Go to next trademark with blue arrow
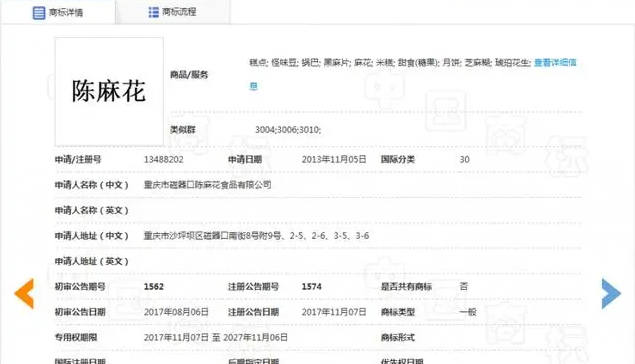Viewport: 635px width, 364px height. click(x=611, y=294)
